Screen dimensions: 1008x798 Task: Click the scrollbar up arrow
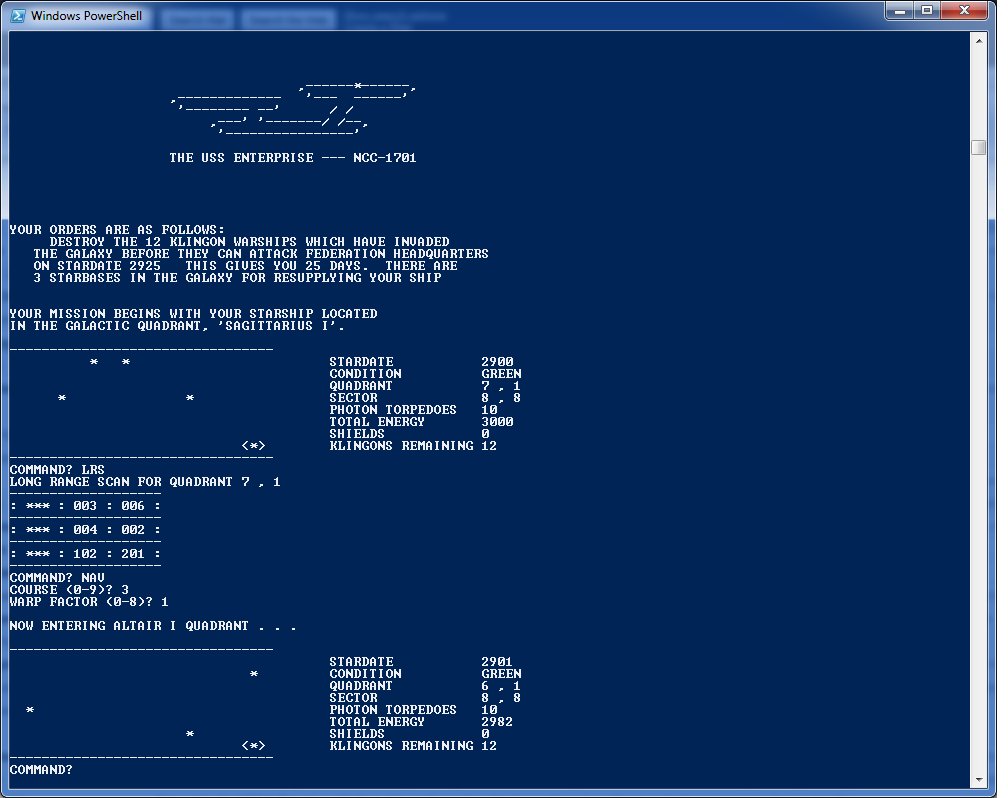coord(978,41)
